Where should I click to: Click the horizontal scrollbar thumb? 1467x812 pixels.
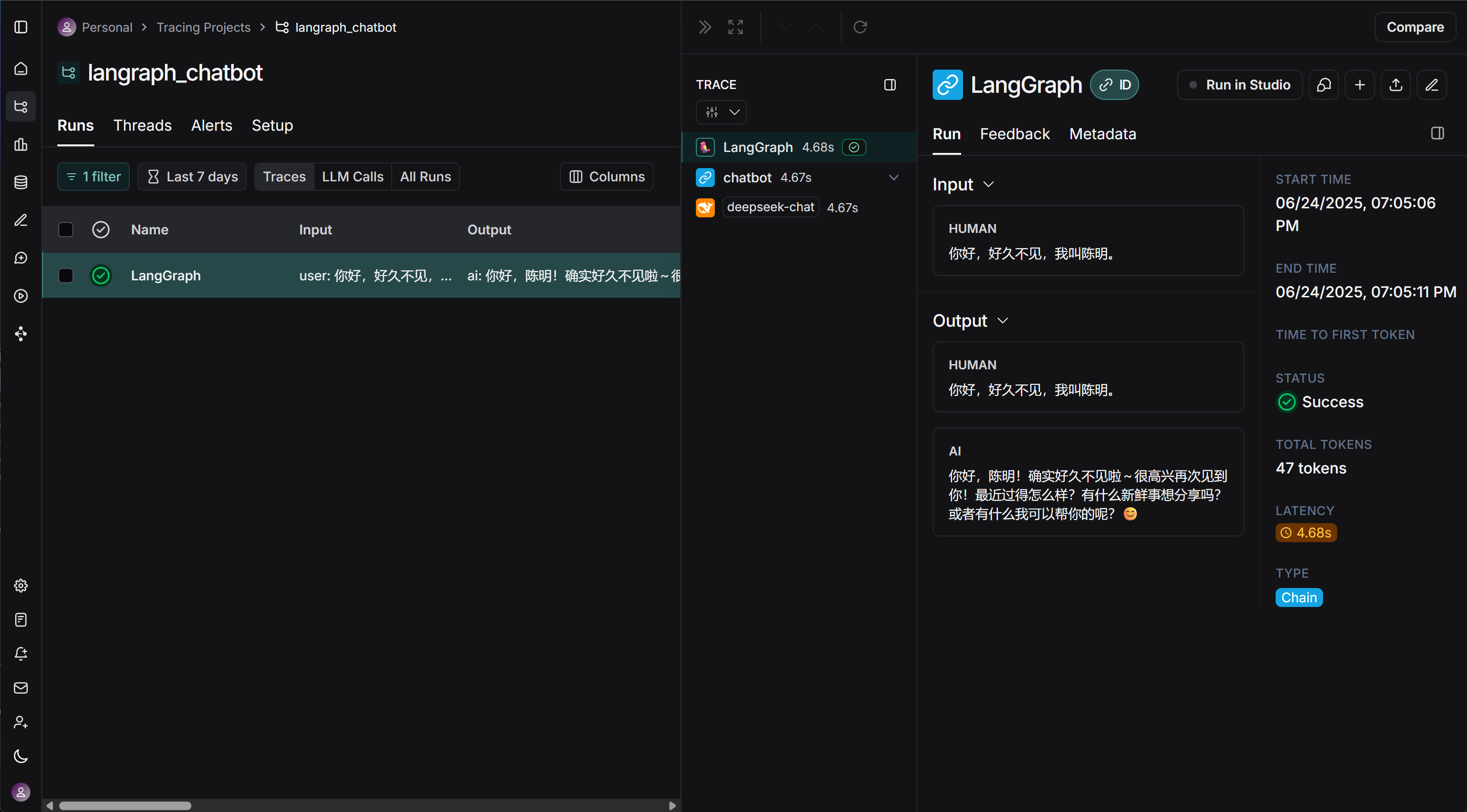125,806
